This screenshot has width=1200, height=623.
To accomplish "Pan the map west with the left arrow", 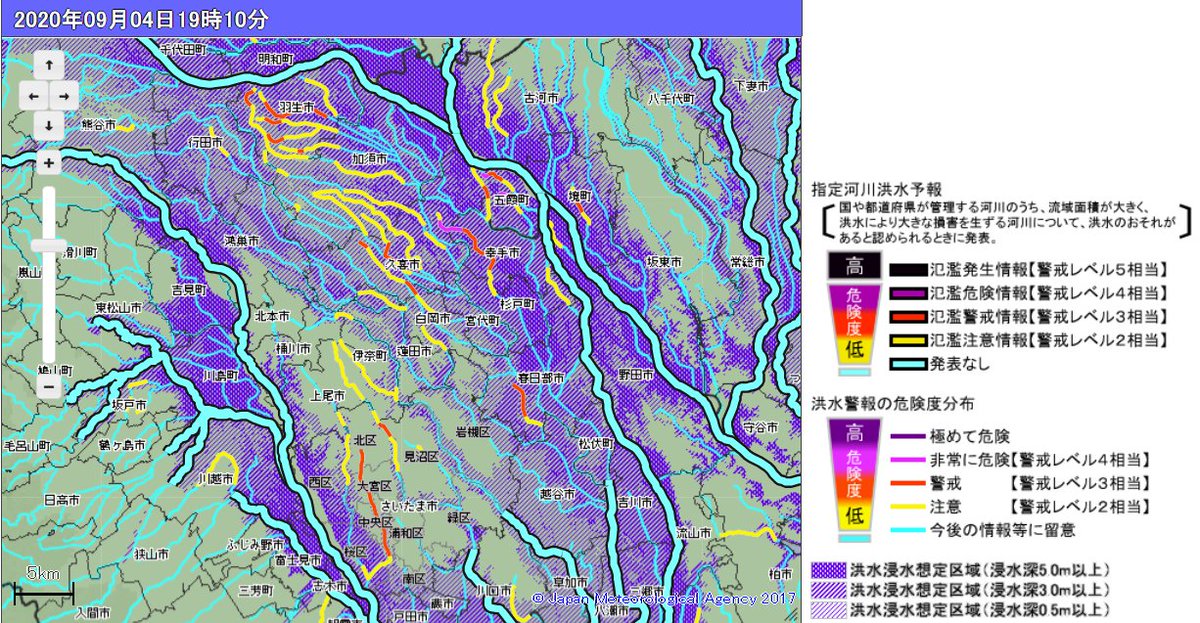I will point(34,95).
